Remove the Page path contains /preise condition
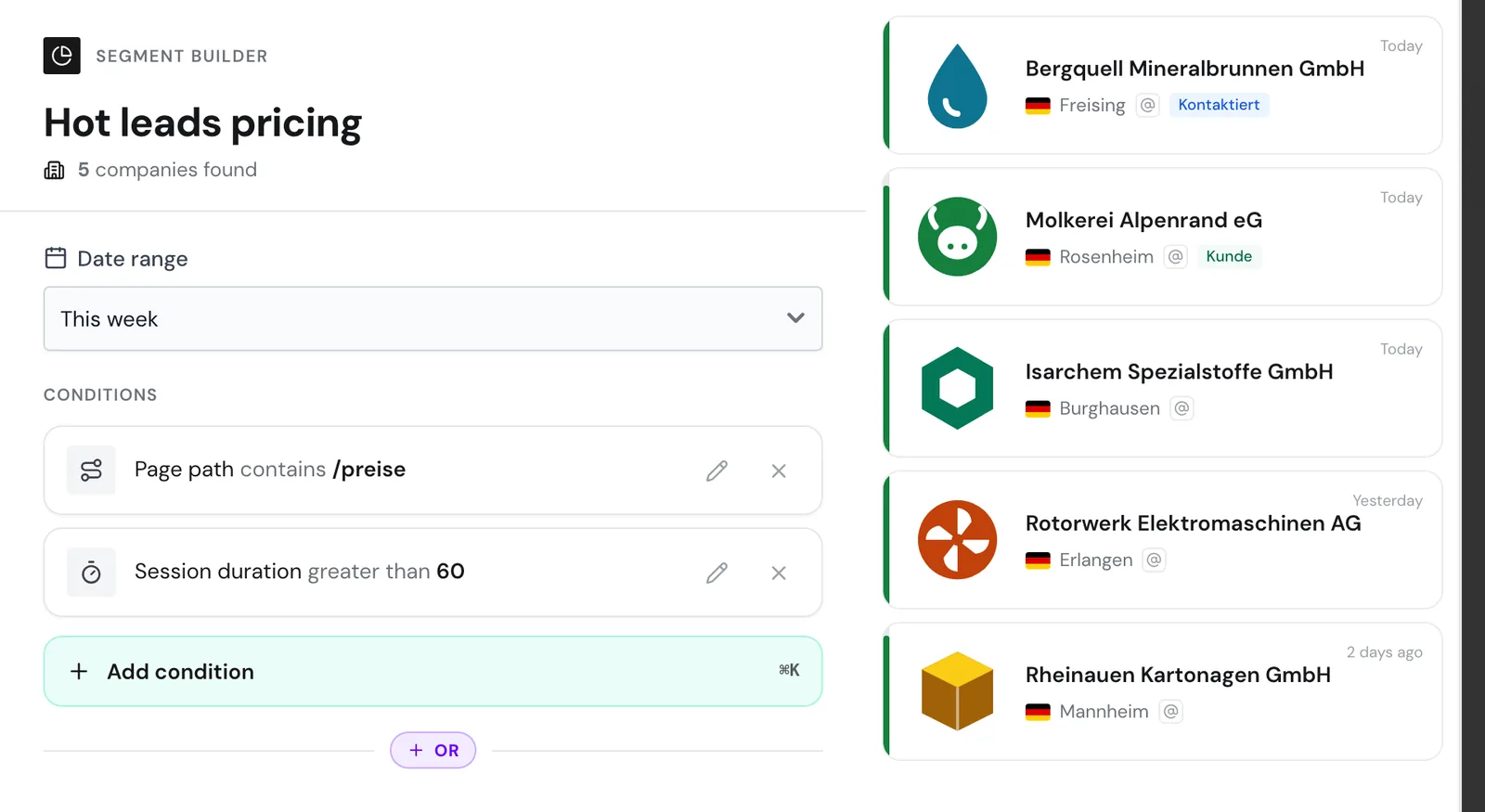This screenshot has width=1485, height=812. (779, 470)
